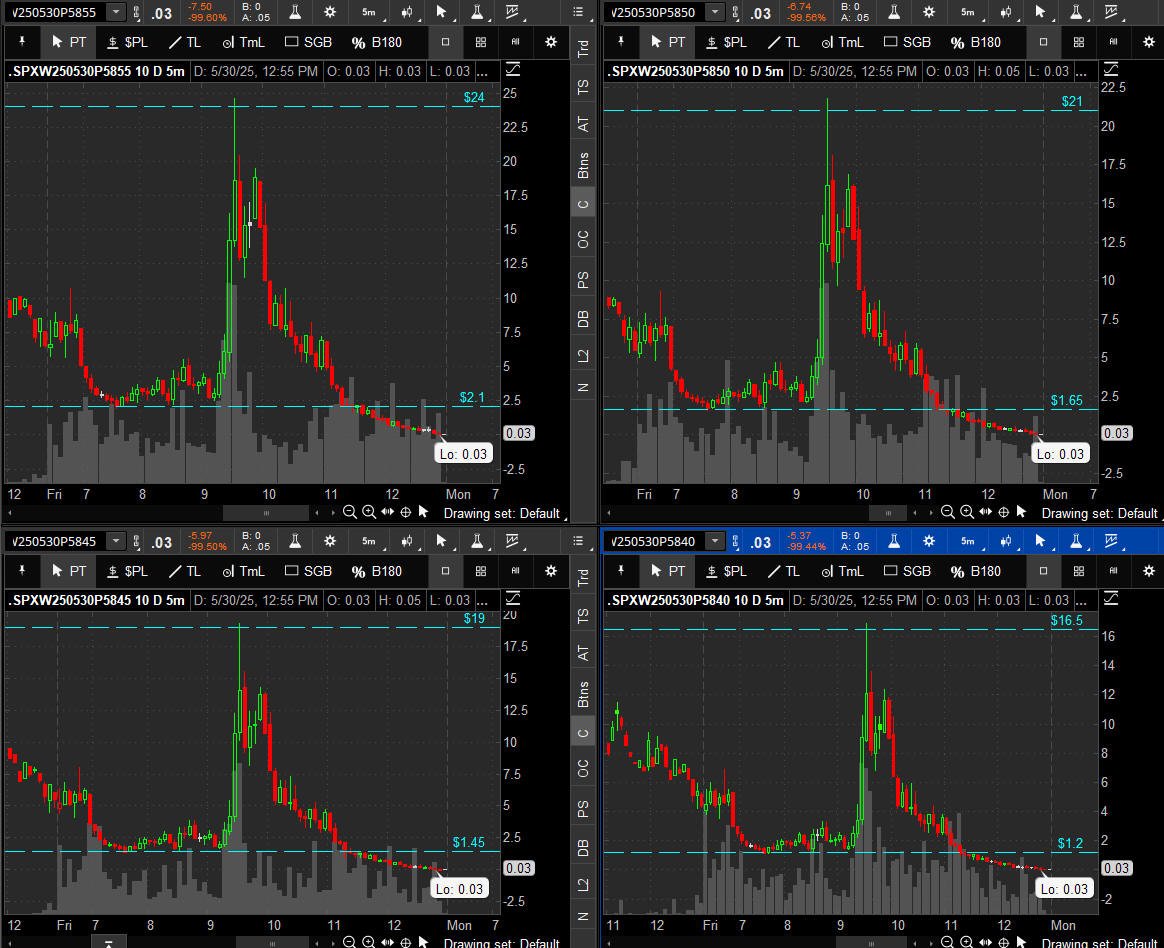Select % B180 drawing button in P5850 toolbar
The width and height of the screenshot is (1164, 948).
tap(975, 42)
